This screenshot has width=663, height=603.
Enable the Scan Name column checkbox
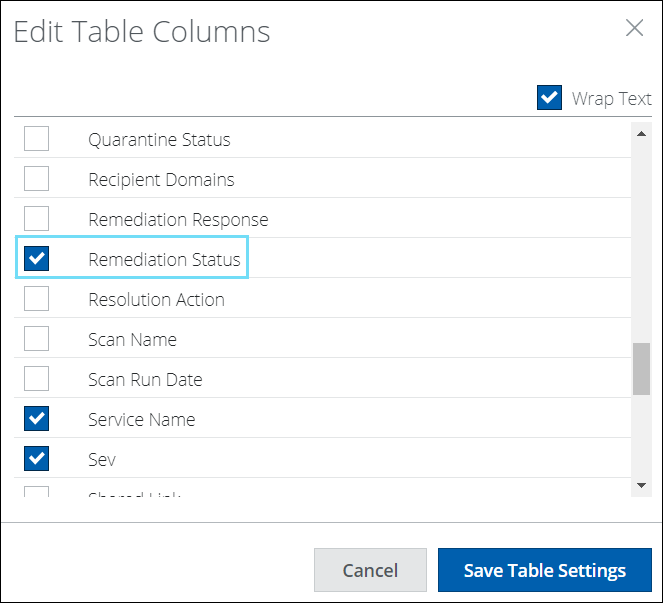(37, 339)
